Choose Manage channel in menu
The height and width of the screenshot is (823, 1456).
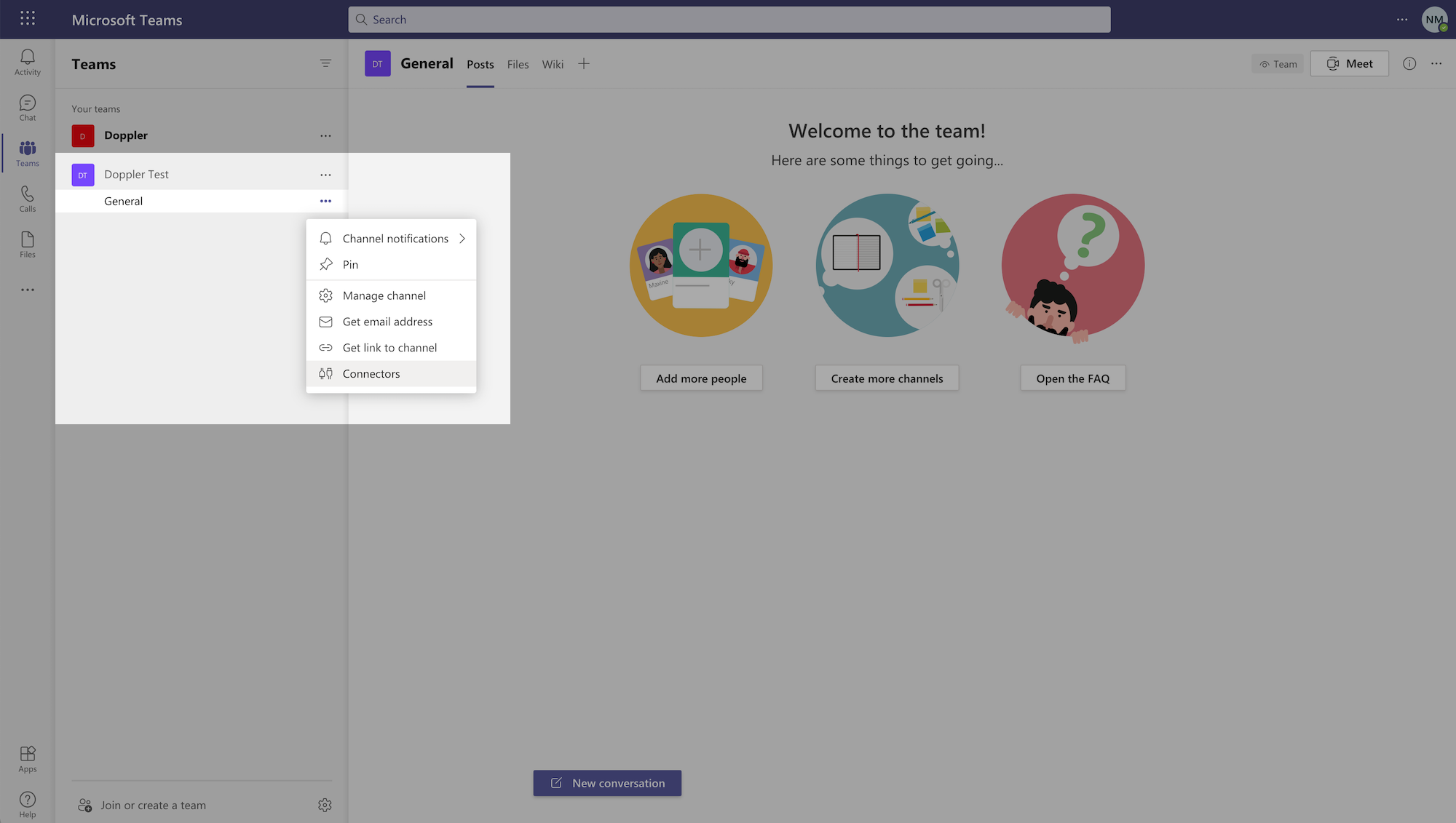384,295
